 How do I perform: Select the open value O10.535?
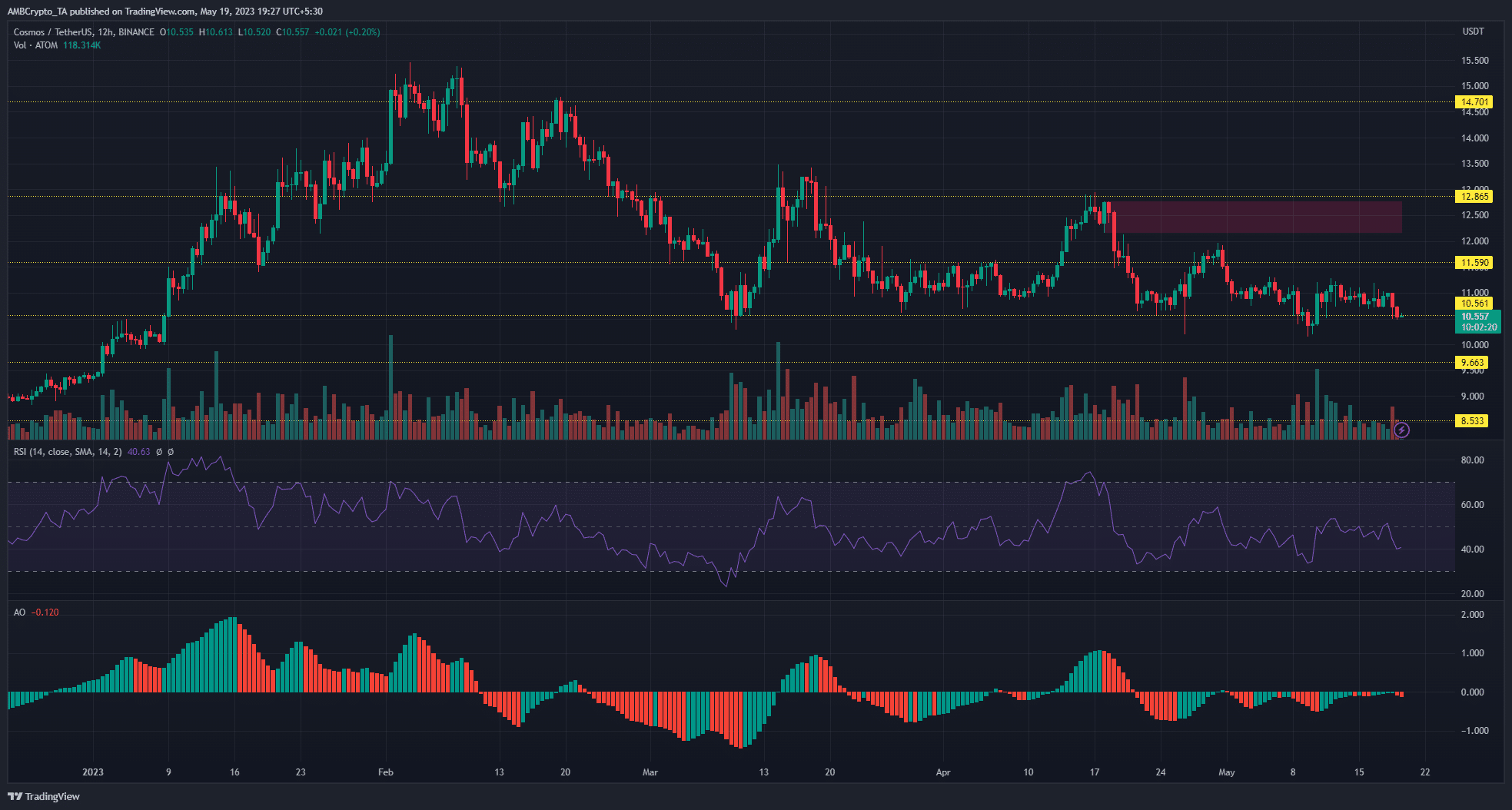pyautogui.click(x=176, y=32)
